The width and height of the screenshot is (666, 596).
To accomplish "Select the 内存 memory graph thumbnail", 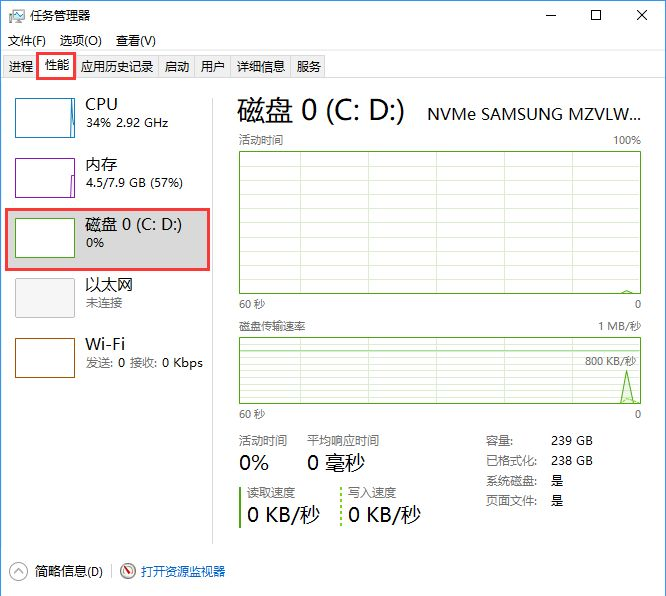I will (x=45, y=178).
